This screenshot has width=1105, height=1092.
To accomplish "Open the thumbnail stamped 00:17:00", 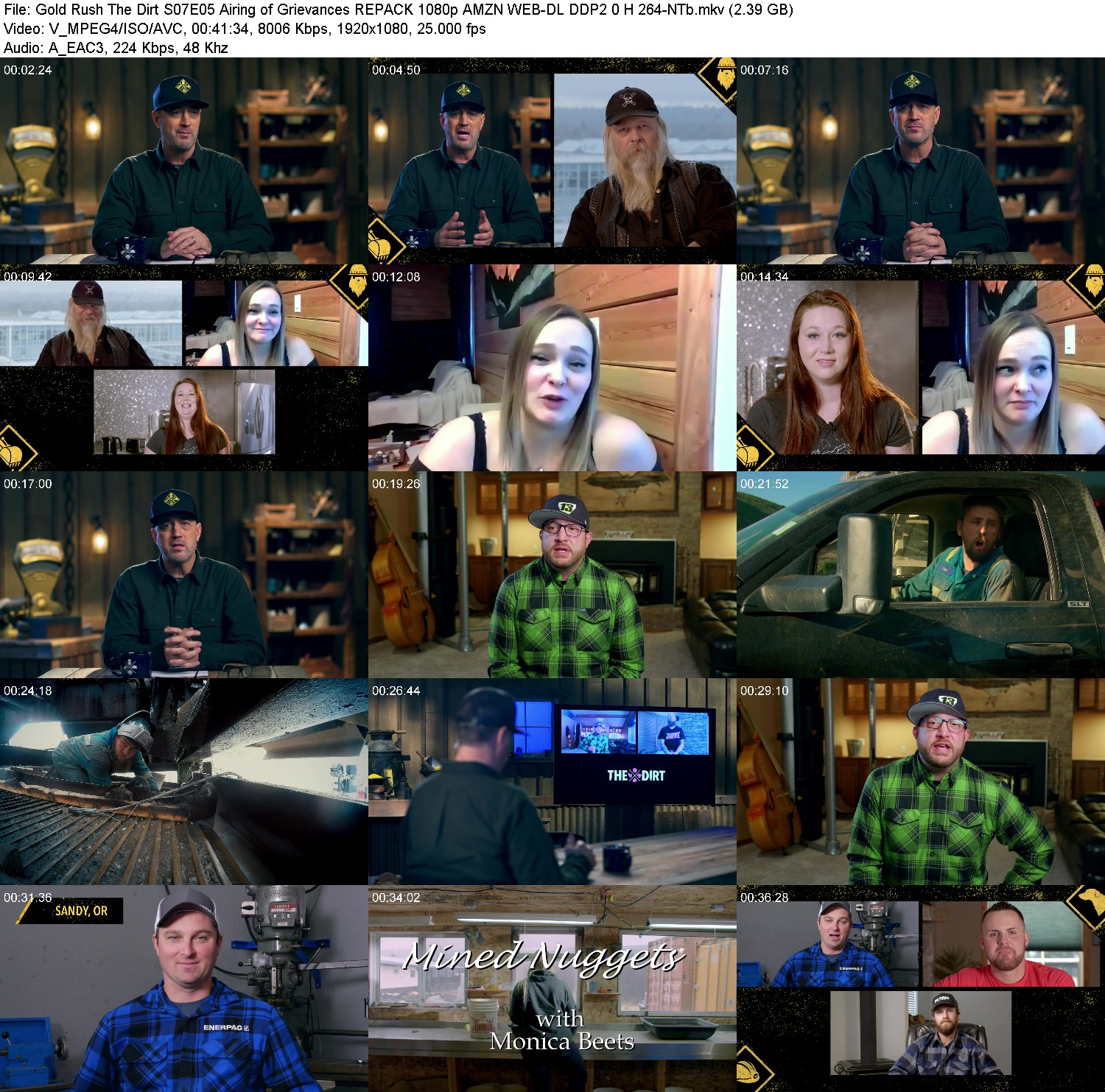I will tap(184, 575).
